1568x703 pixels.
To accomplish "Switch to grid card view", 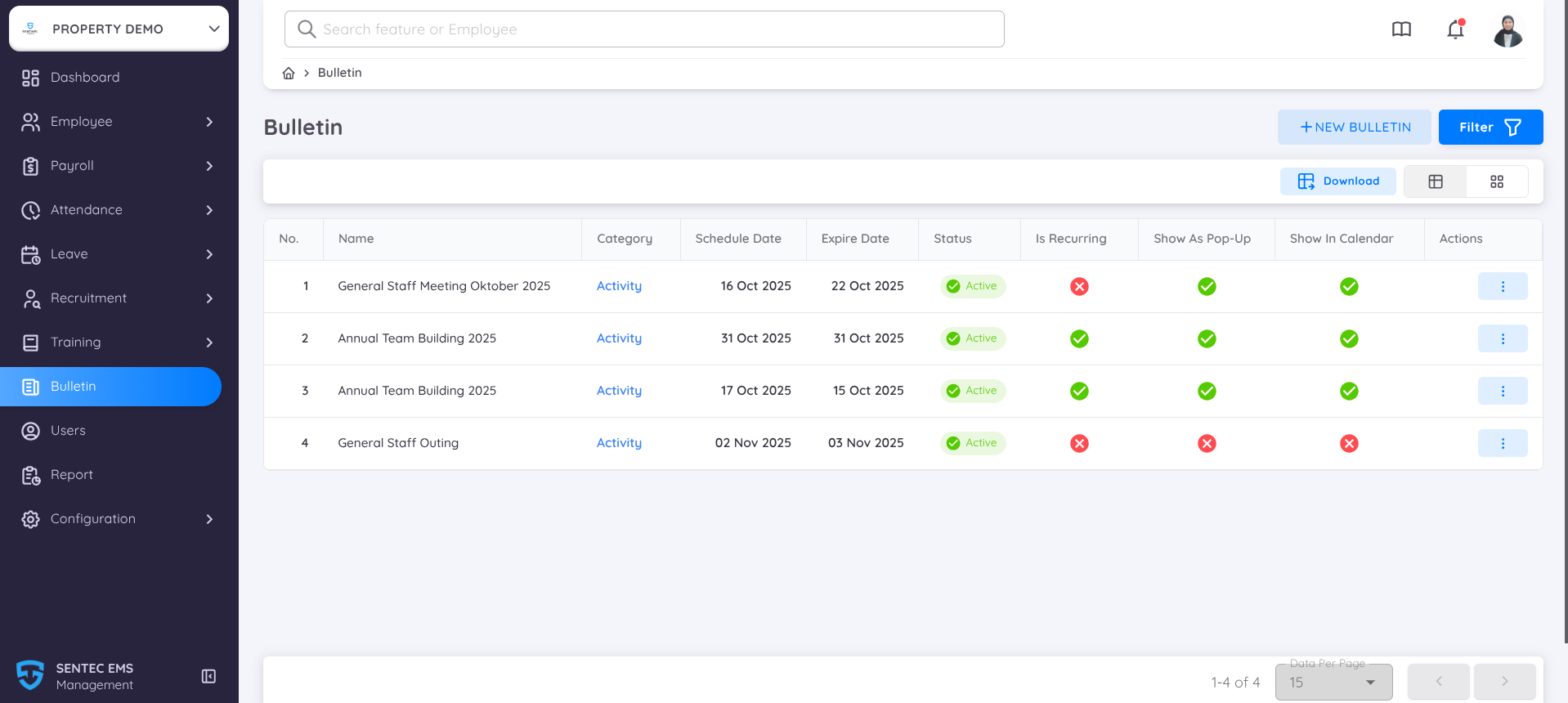I will click(x=1496, y=181).
